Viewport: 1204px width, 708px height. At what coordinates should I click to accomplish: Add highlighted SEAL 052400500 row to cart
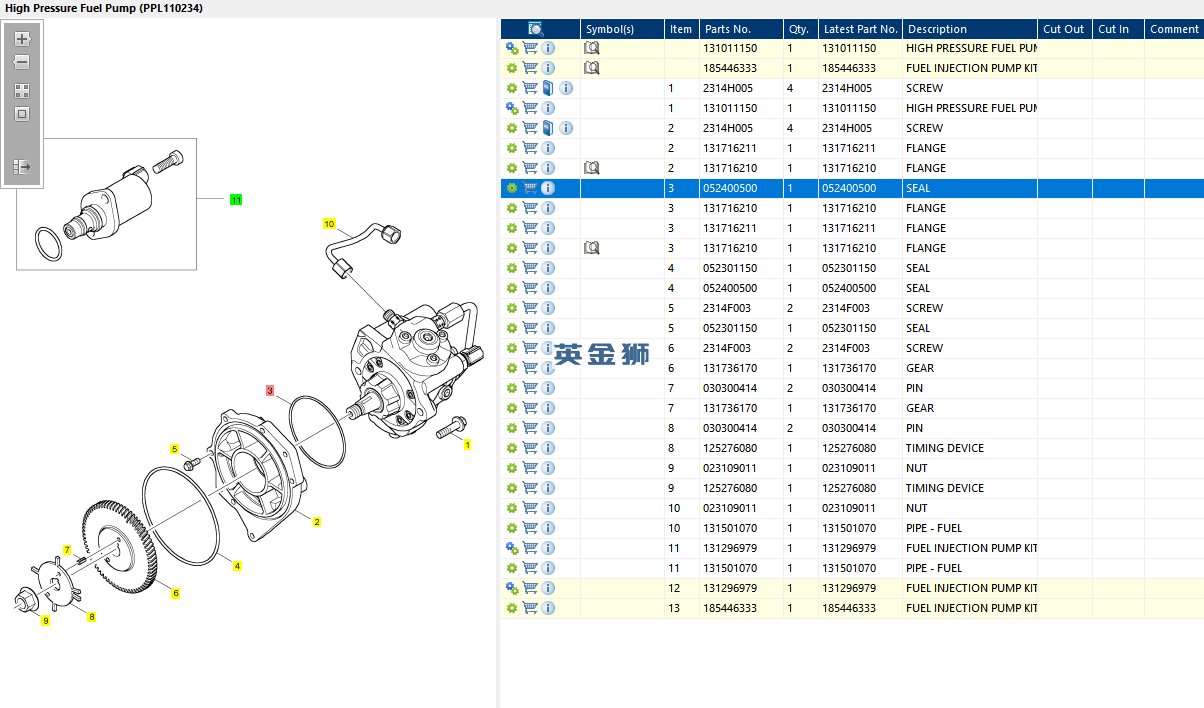(530, 188)
